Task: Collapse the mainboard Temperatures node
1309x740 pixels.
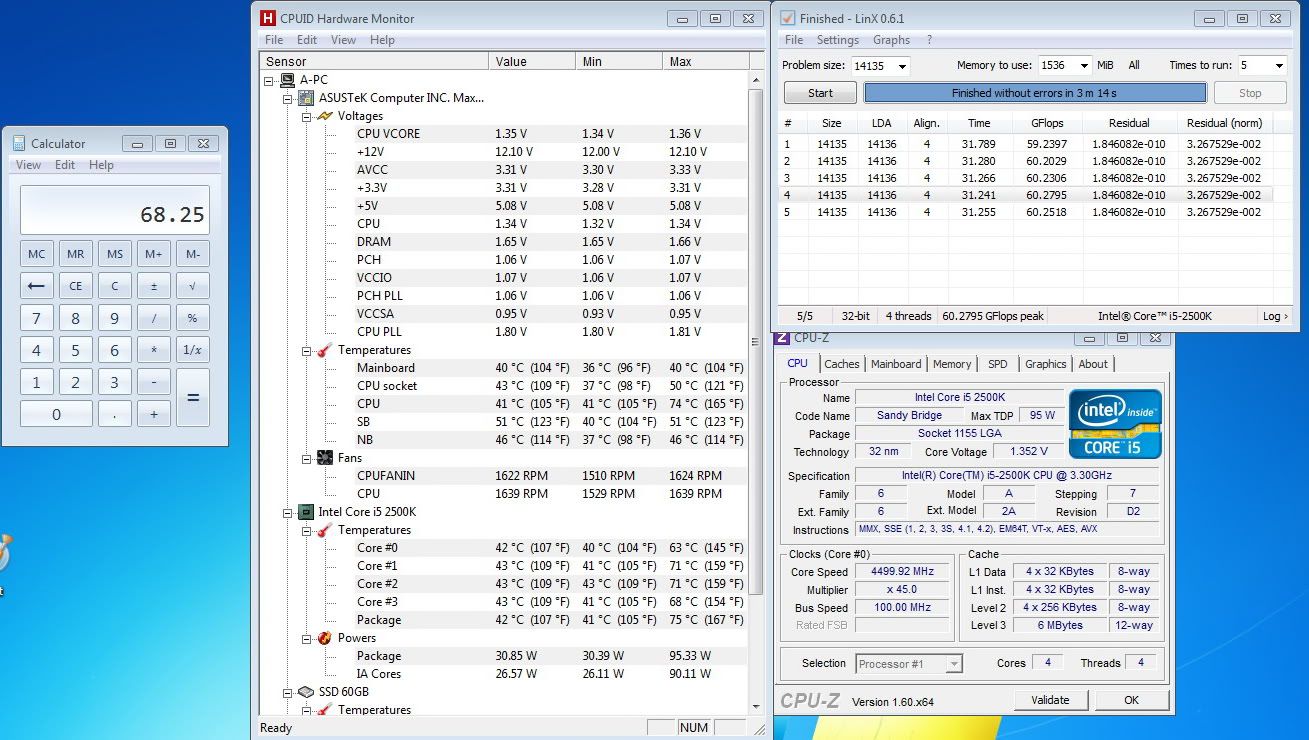Action: (x=307, y=350)
